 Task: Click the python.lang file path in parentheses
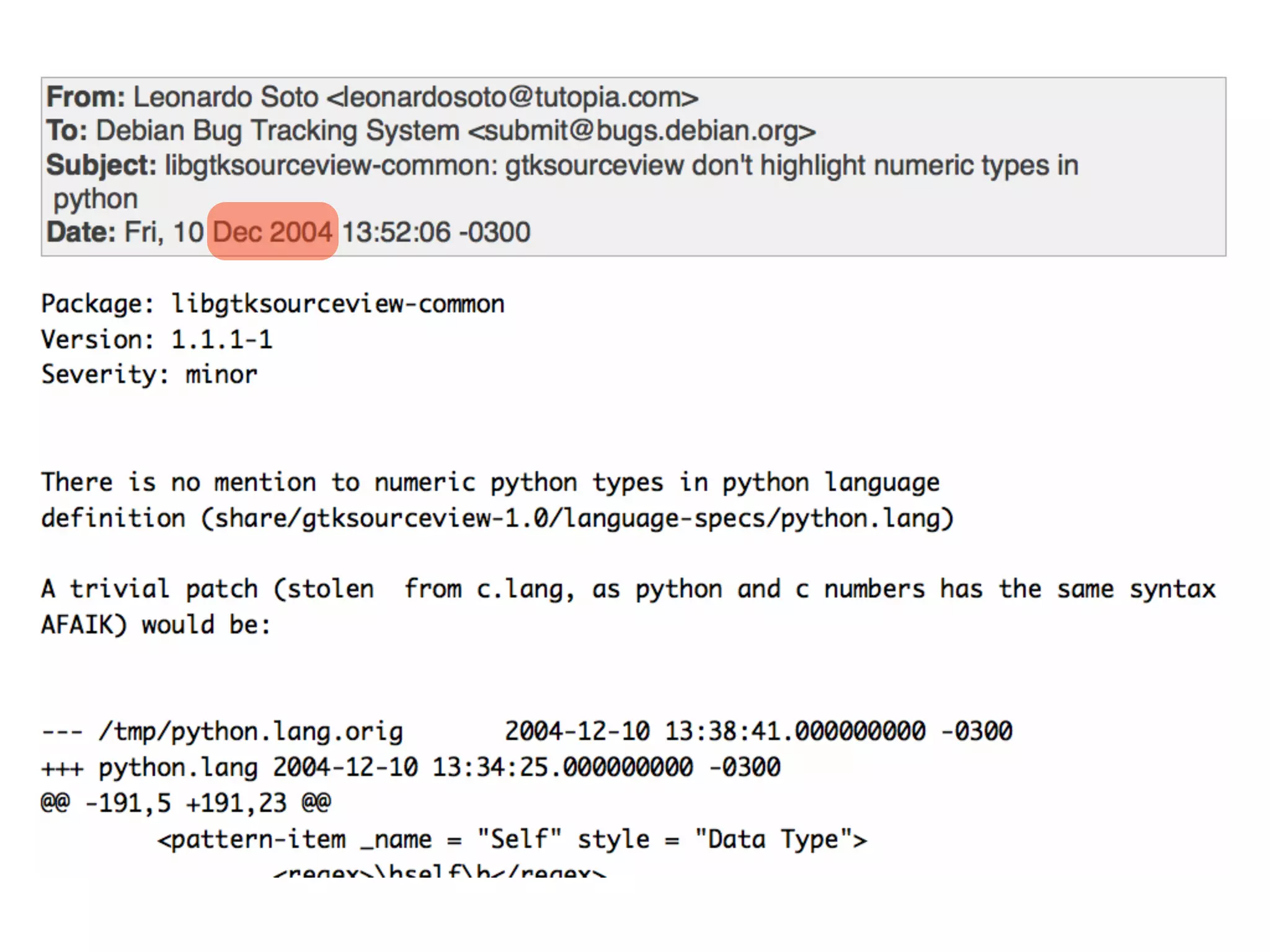(577, 518)
